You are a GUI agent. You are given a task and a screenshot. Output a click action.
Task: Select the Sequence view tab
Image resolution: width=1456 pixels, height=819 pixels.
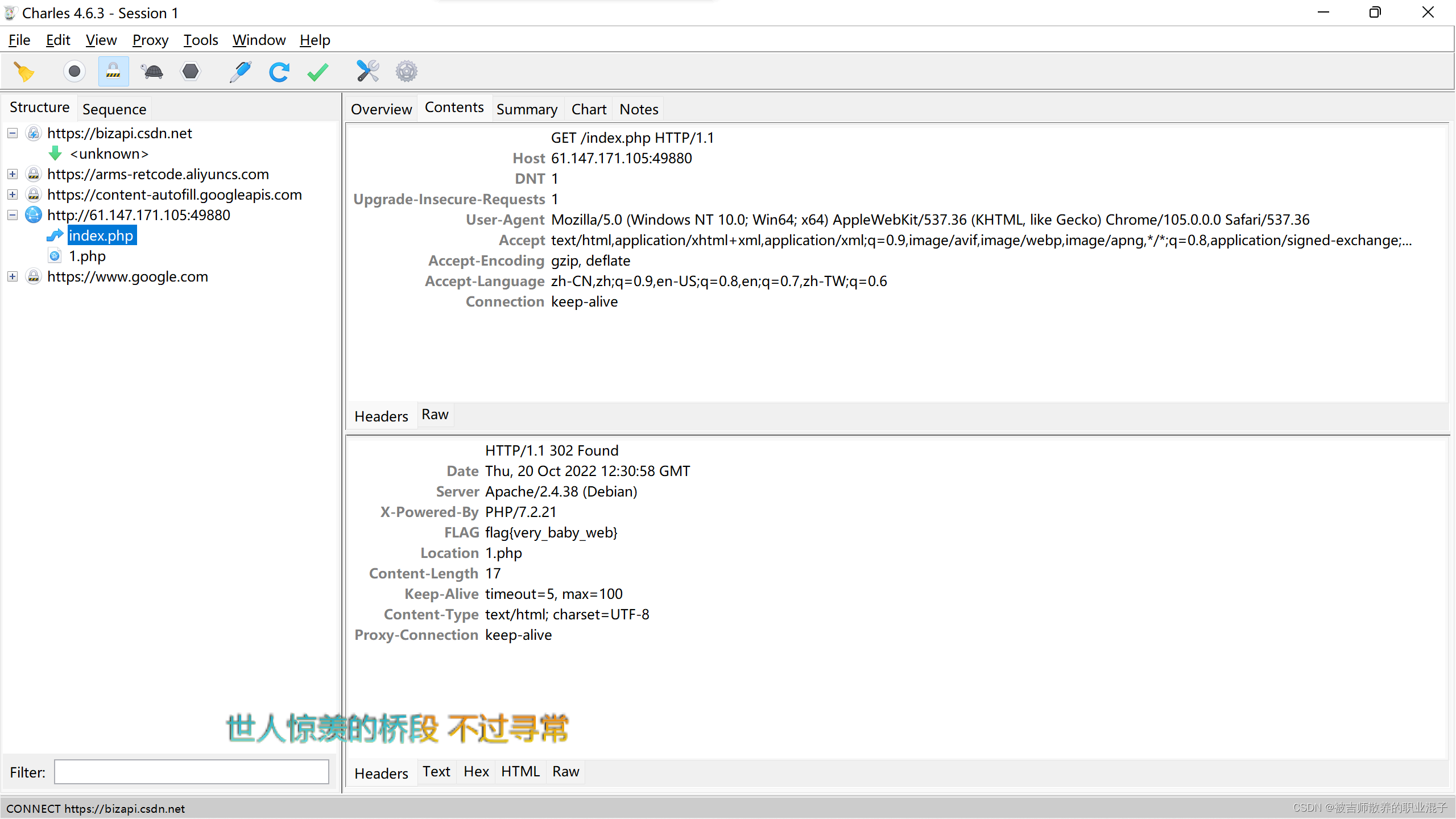click(x=113, y=108)
